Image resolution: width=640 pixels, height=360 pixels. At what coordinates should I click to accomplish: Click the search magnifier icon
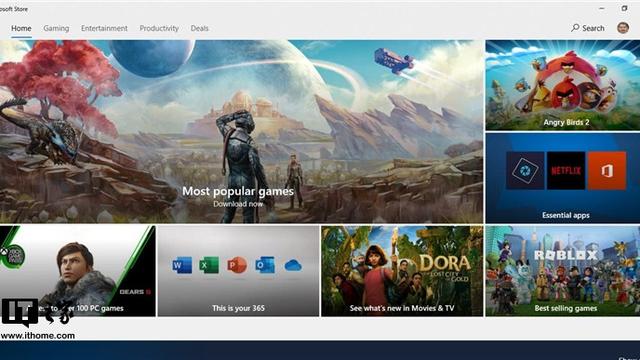click(x=575, y=28)
